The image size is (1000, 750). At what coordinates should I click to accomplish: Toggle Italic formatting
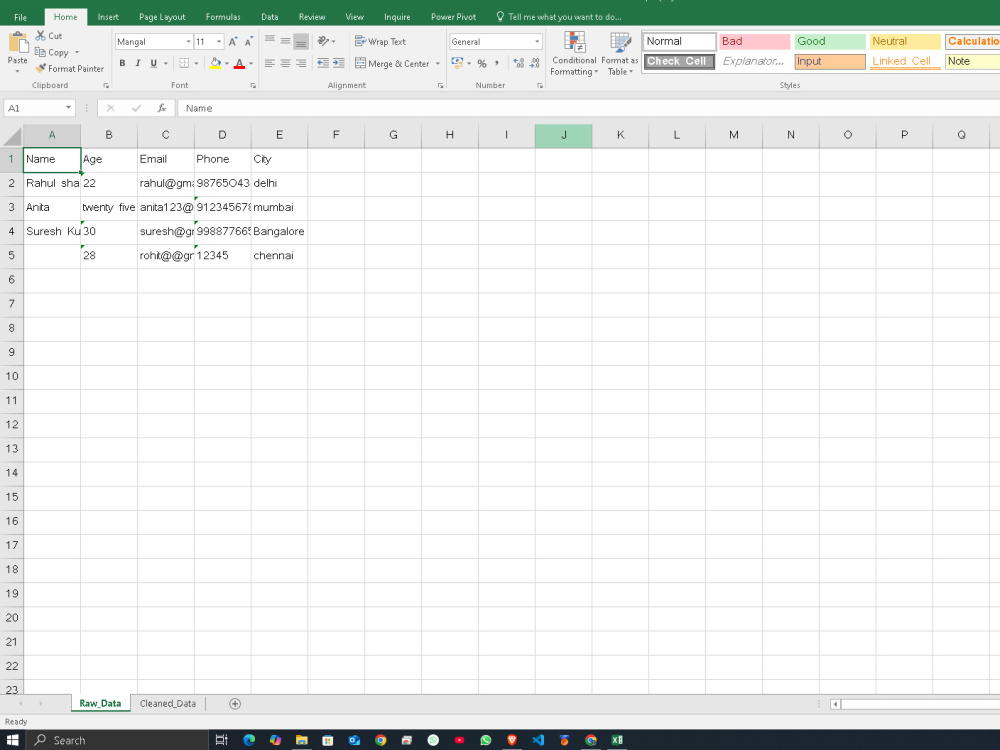coord(137,63)
